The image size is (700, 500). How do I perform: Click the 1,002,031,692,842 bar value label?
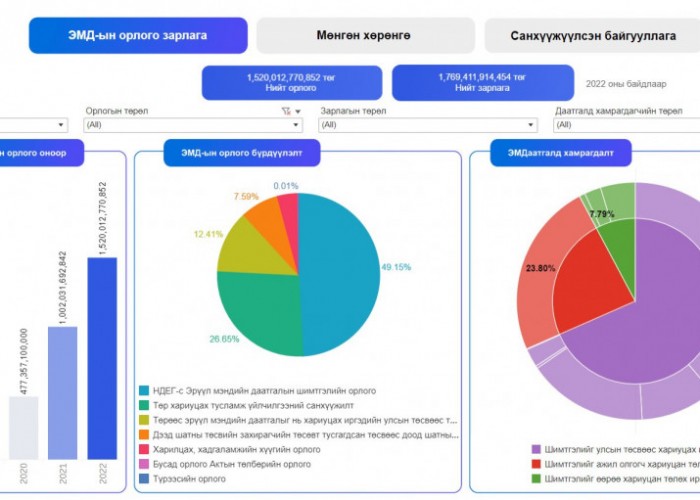62,288
